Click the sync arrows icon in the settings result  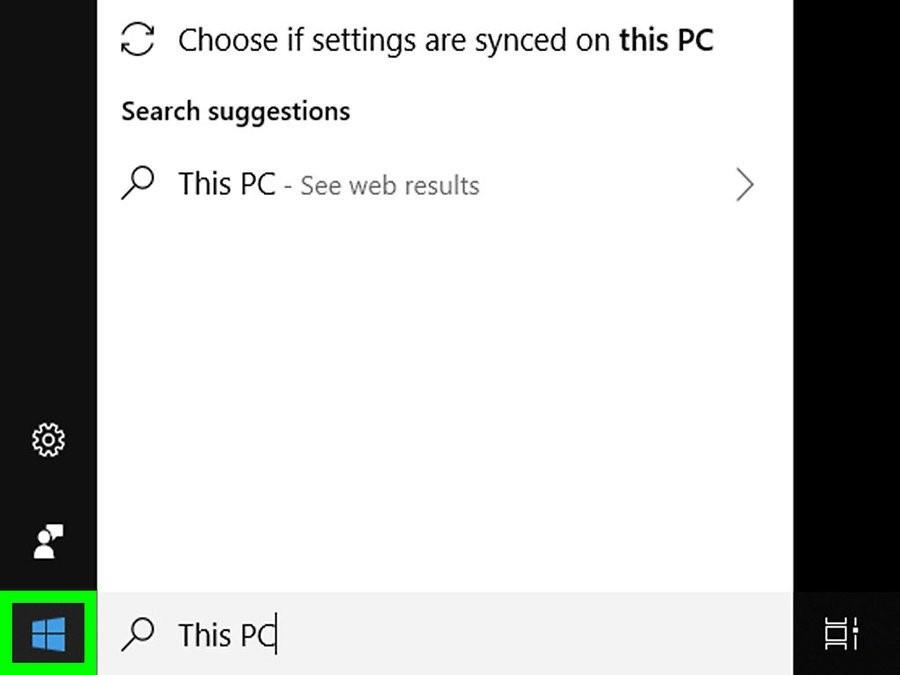tap(138, 40)
